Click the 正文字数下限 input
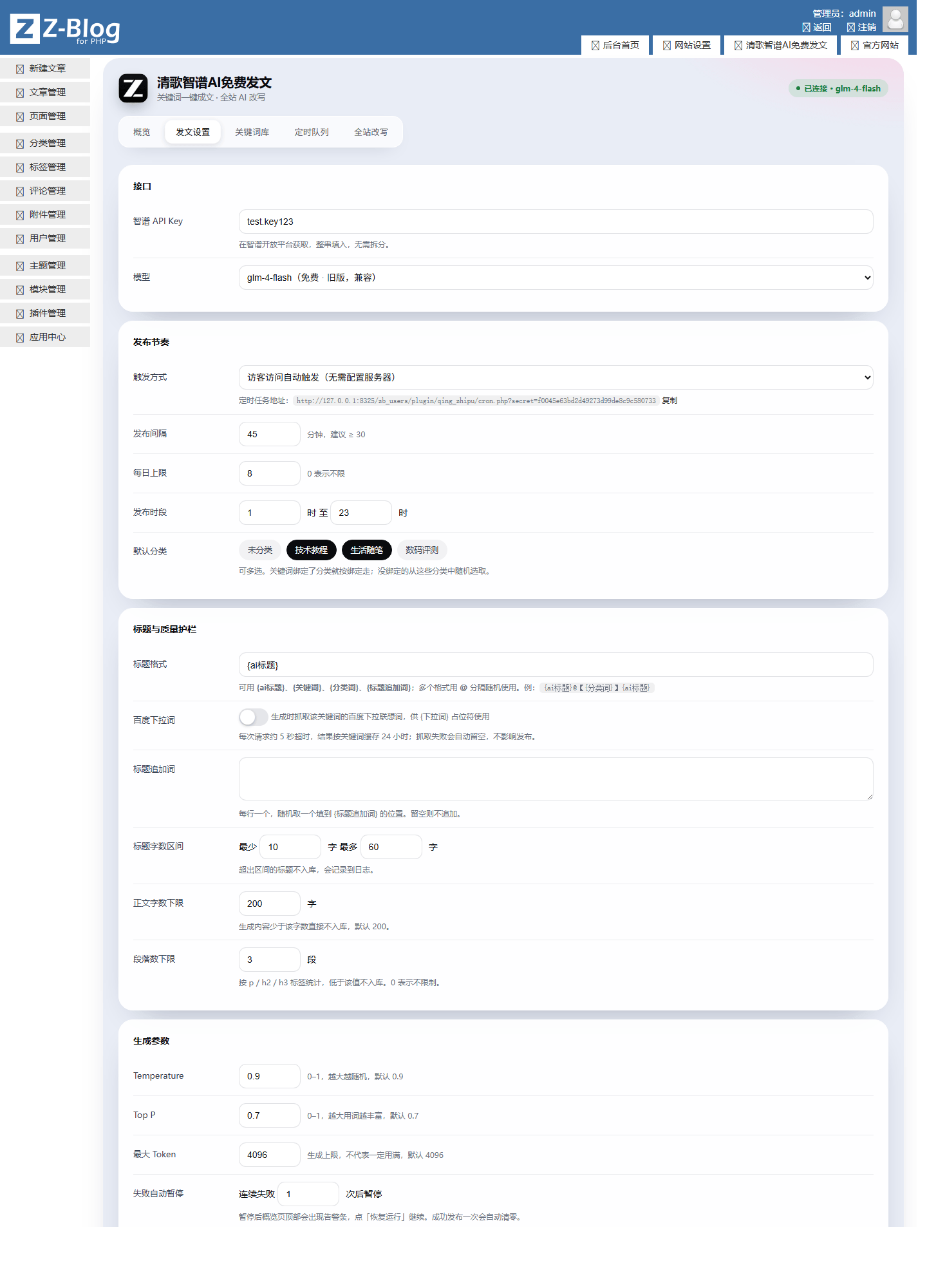The width and height of the screenshot is (927, 1288). (270, 904)
